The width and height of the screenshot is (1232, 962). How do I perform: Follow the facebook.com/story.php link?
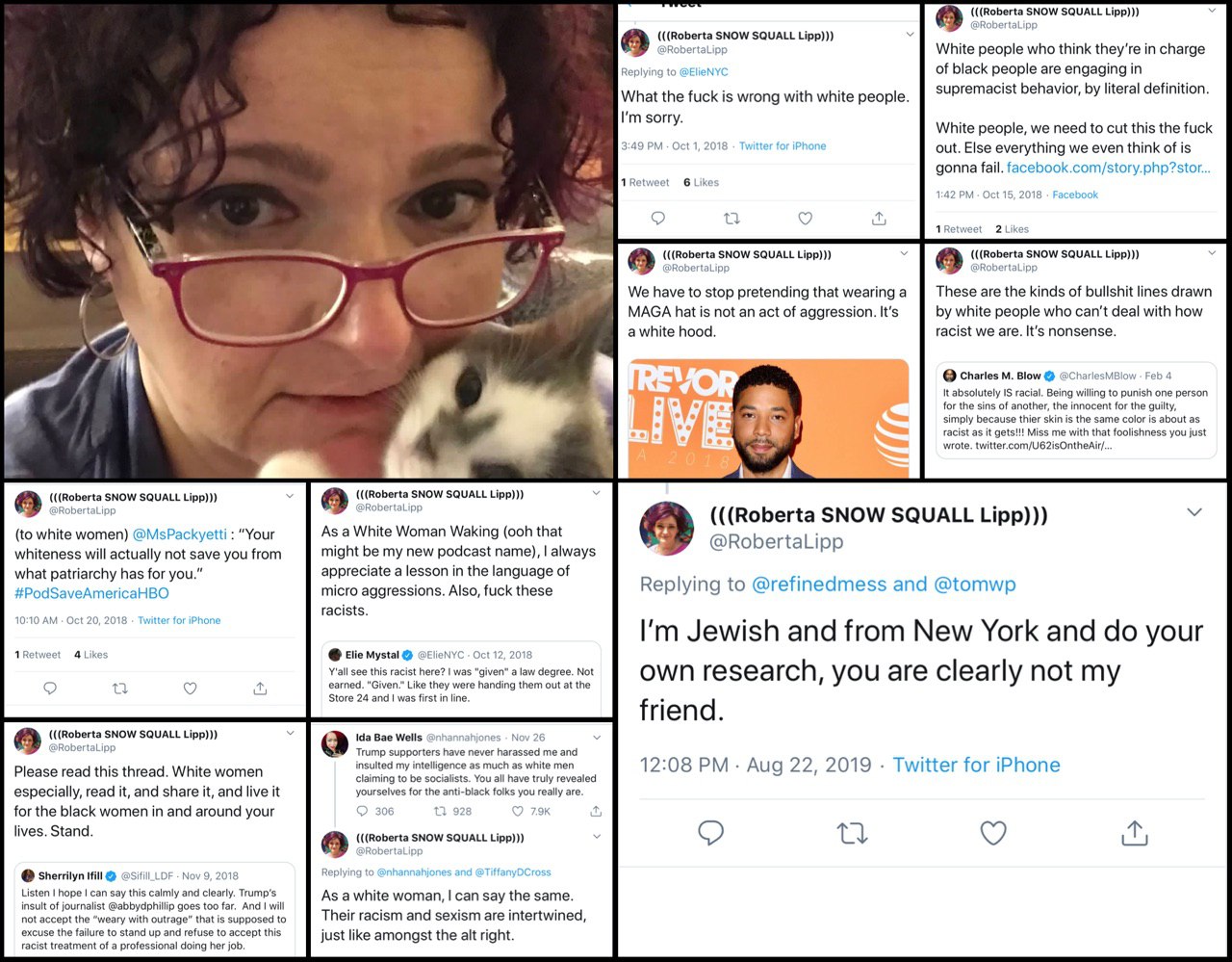click(x=1109, y=168)
